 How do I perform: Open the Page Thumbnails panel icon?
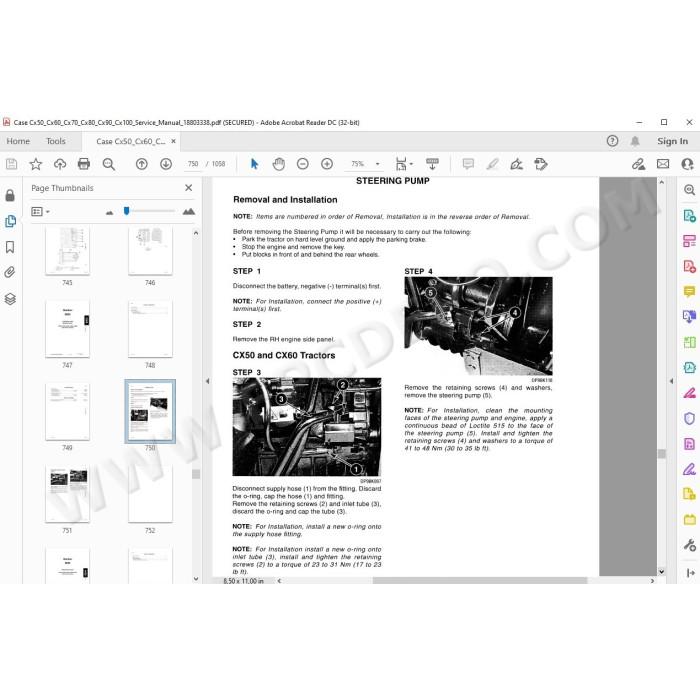click(x=10, y=221)
